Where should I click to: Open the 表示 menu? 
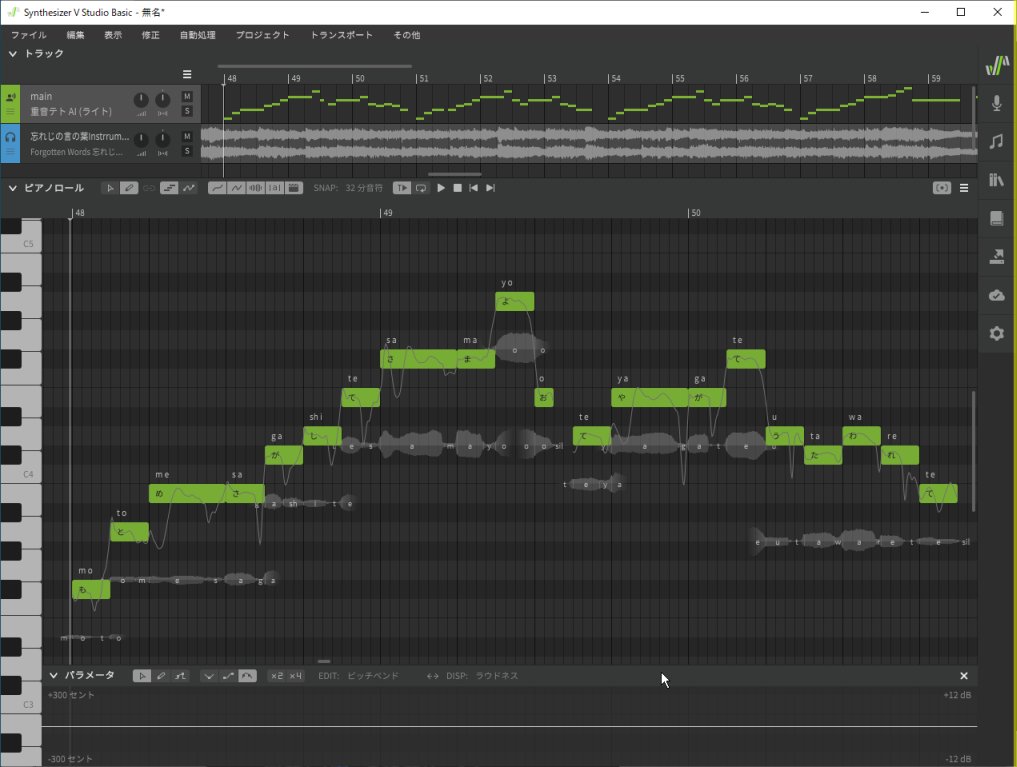pos(113,35)
